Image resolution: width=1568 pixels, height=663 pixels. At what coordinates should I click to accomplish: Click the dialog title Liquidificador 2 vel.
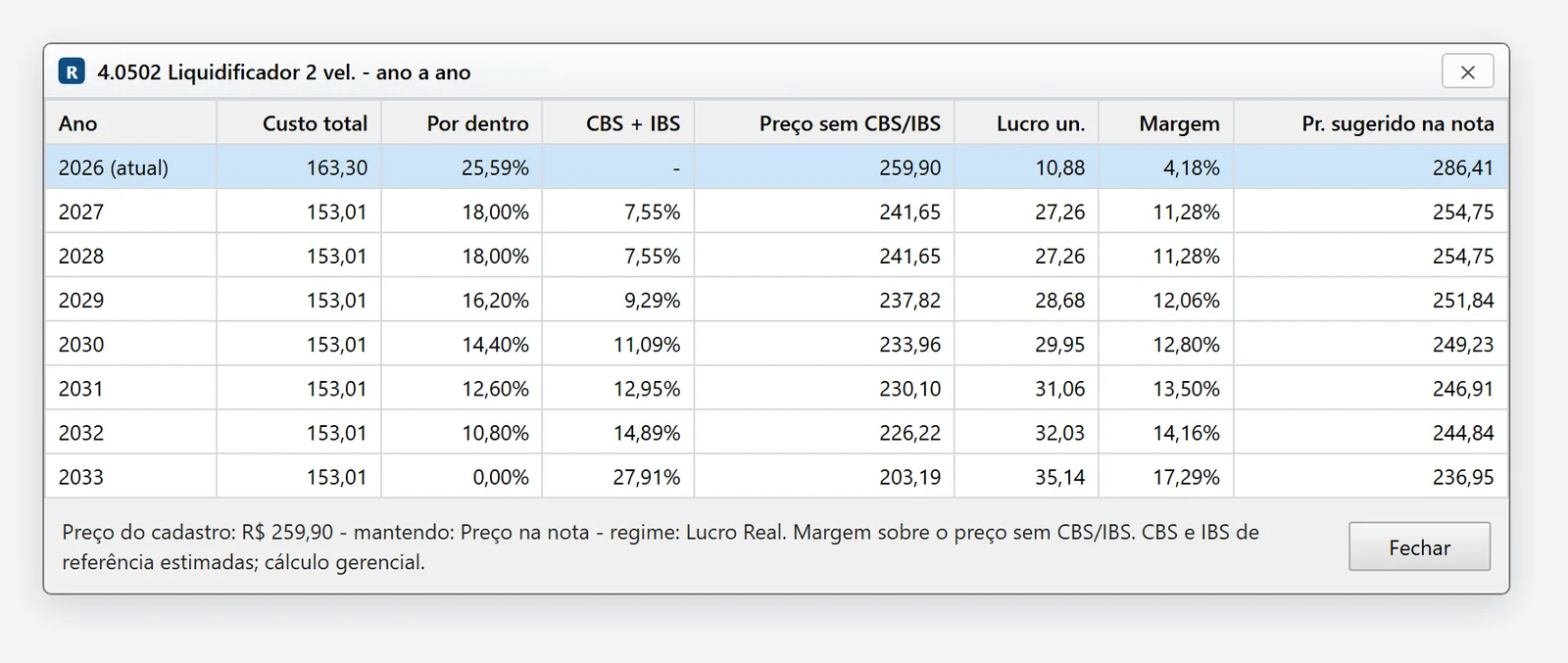(x=283, y=71)
